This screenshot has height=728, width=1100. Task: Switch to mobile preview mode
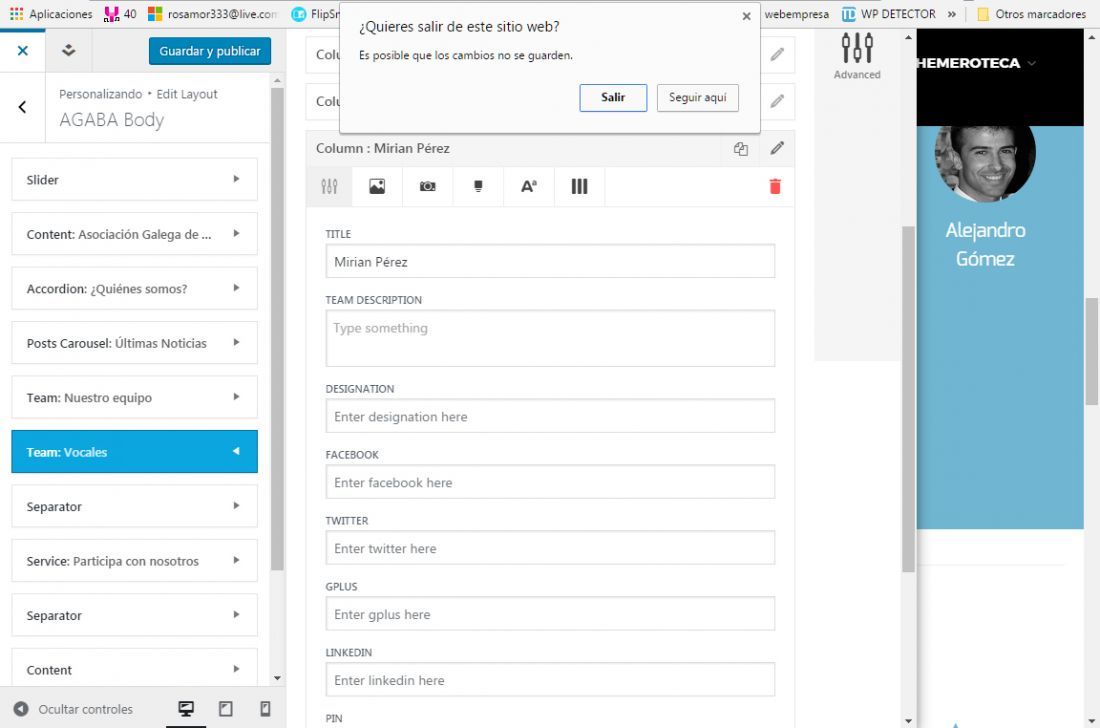point(265,708)
